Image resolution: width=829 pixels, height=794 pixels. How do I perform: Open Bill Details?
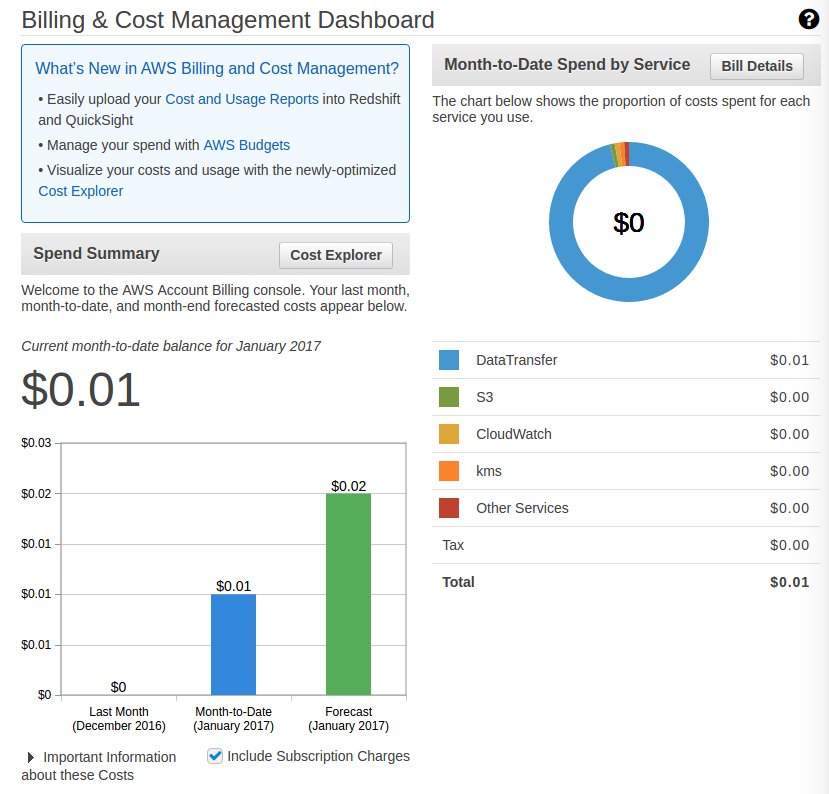[757, 66]
